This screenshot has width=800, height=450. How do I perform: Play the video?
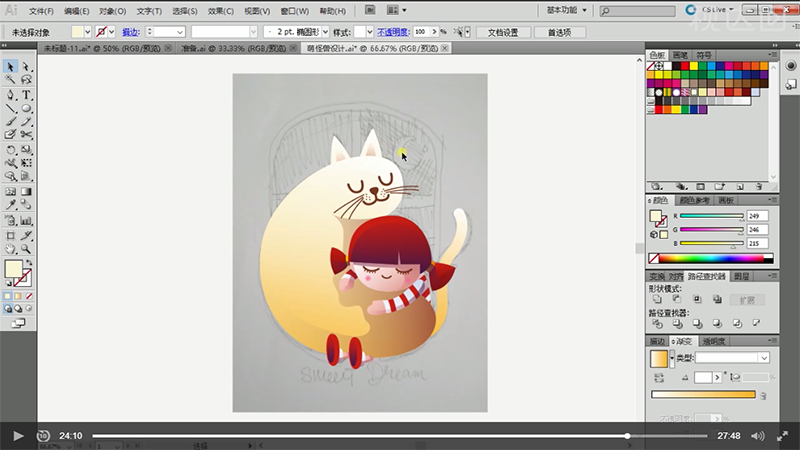(x=18, y=436)
